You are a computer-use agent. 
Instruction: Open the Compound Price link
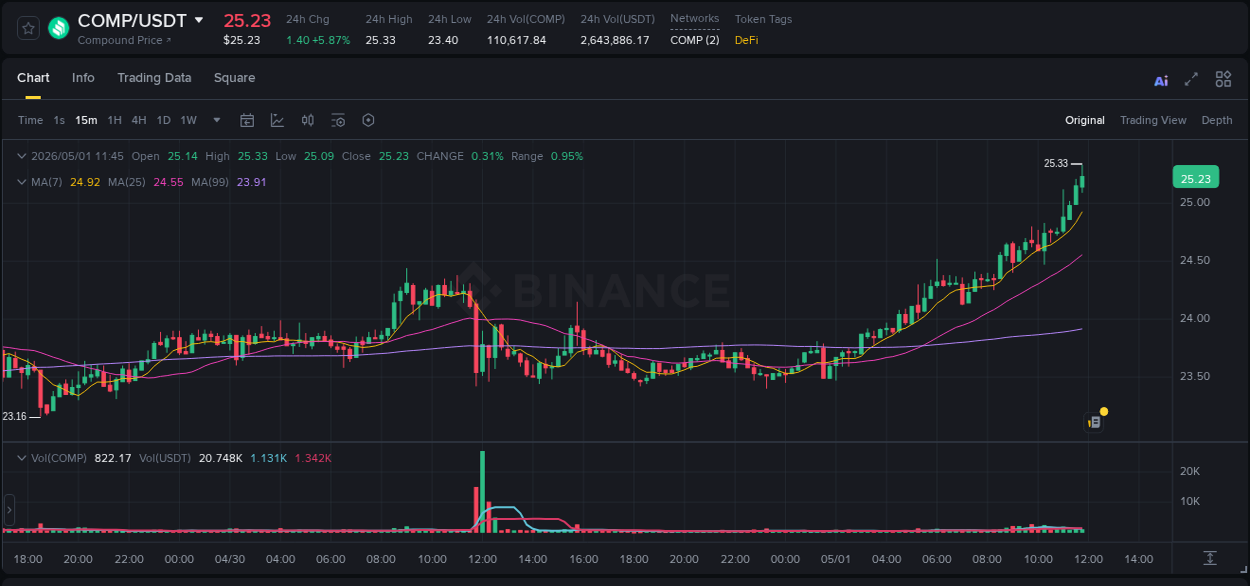tap(124, 40)
